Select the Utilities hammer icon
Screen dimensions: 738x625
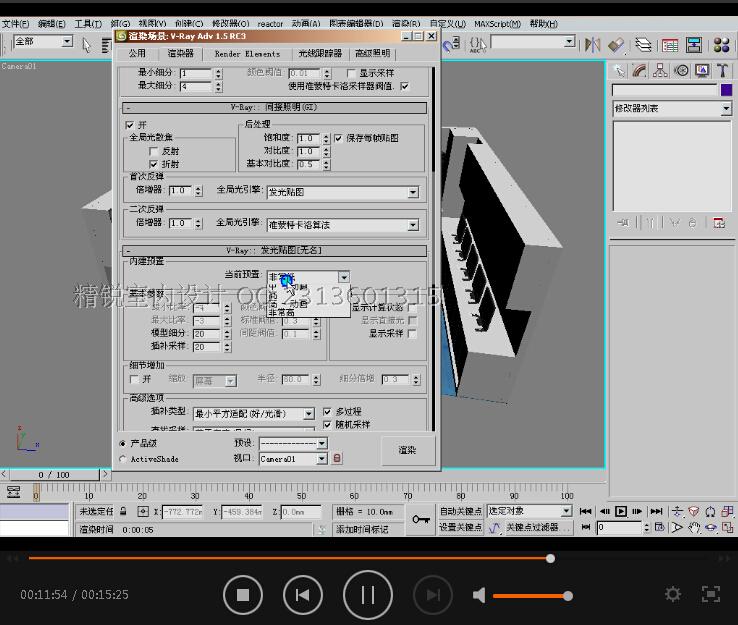tap(722, 71)
